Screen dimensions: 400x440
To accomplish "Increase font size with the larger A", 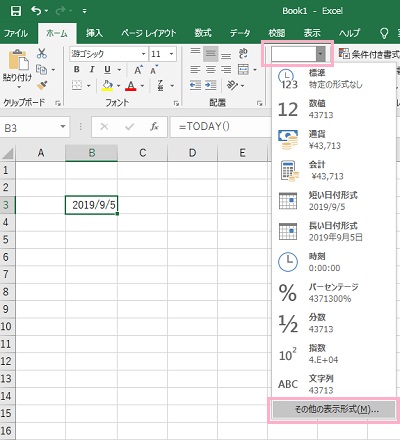I will [x=138, y=70].
